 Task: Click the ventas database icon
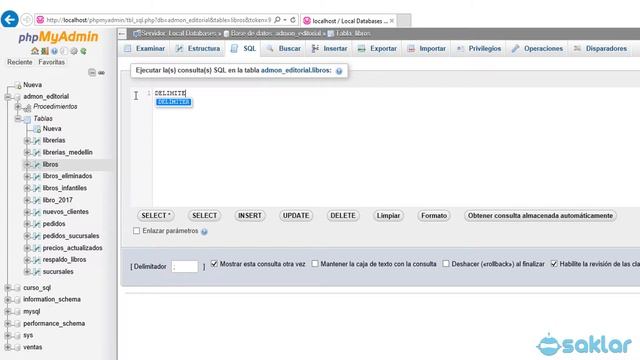(x=17, y=347)
